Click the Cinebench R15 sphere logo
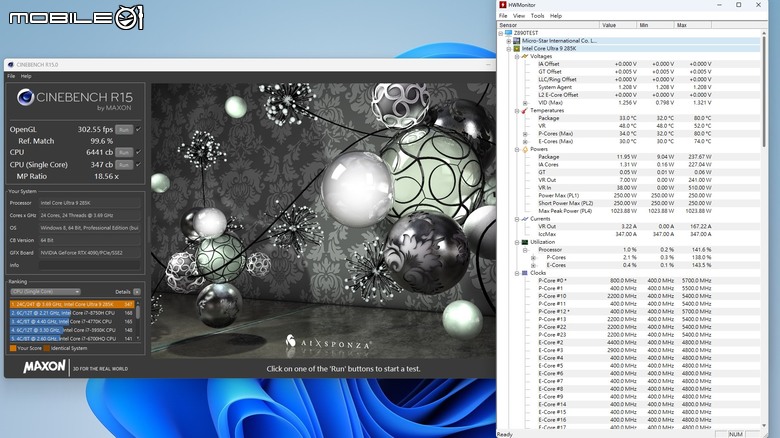 [x=25, y=97]
